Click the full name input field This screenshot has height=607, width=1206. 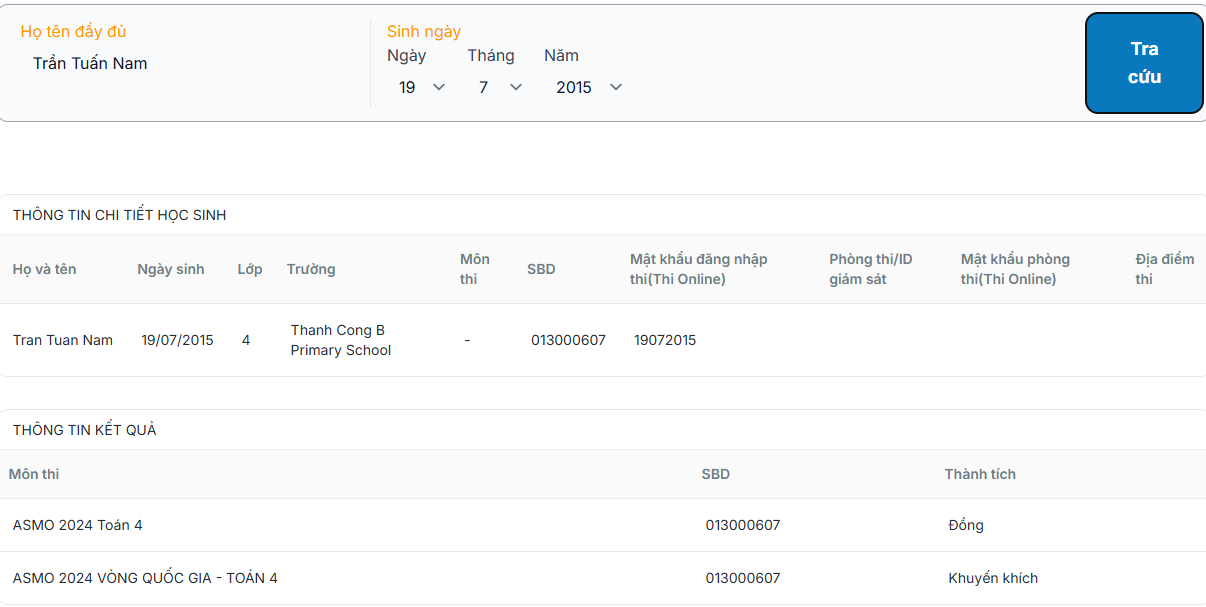190,64
